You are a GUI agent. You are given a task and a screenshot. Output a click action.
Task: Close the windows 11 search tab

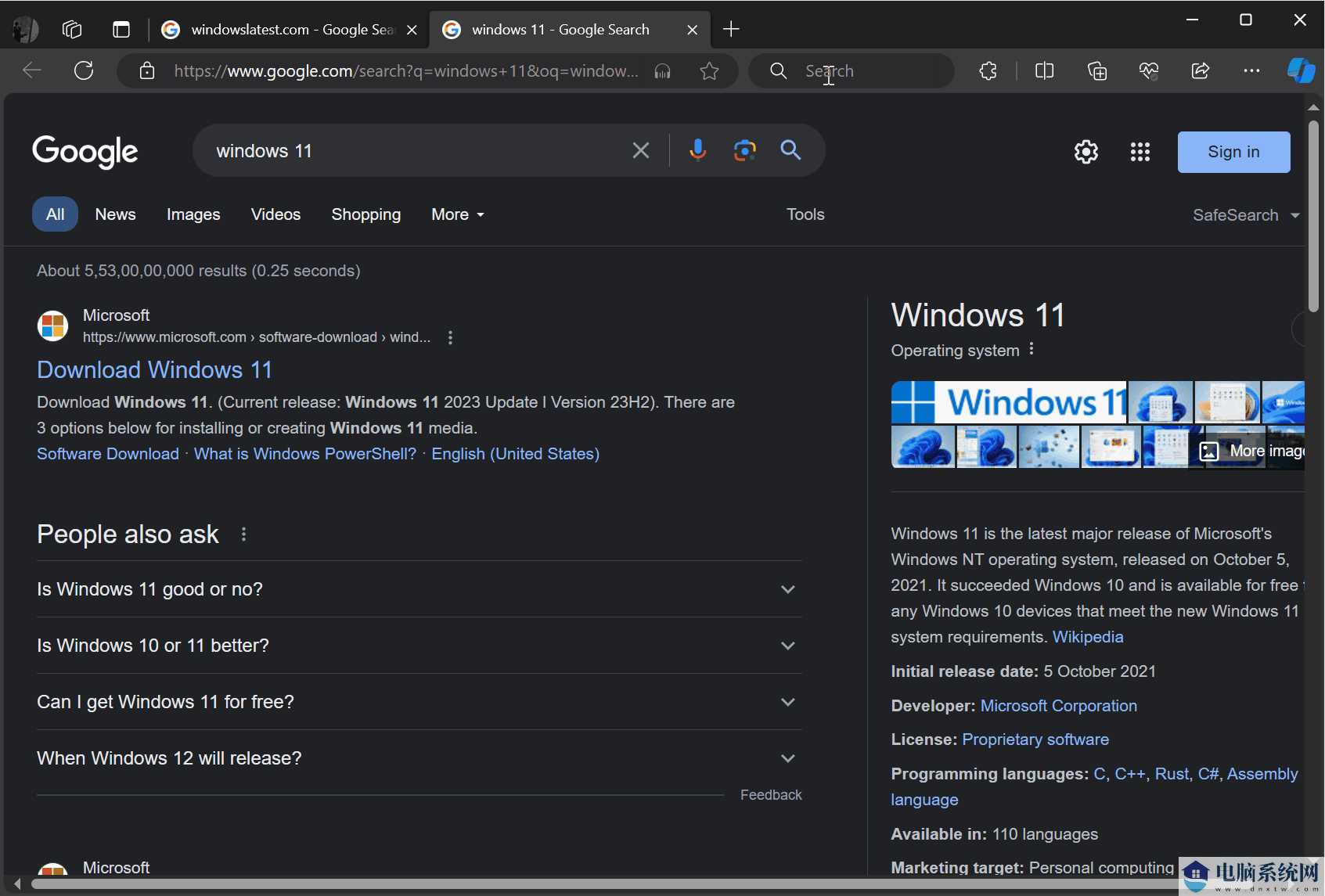[692, 30]
